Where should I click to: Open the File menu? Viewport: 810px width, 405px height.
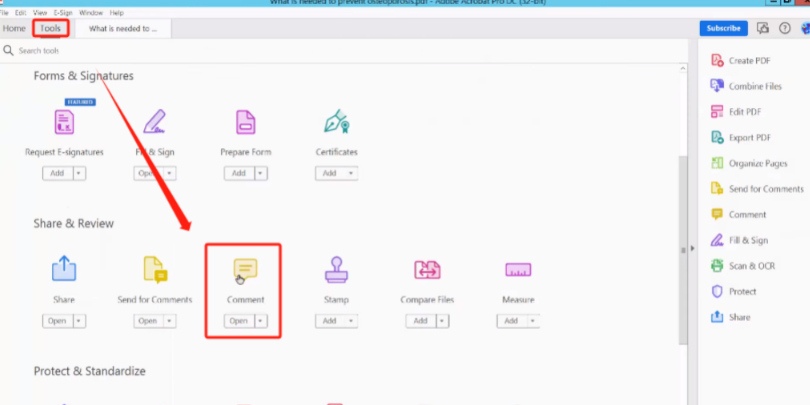click(x=4, y=12)
